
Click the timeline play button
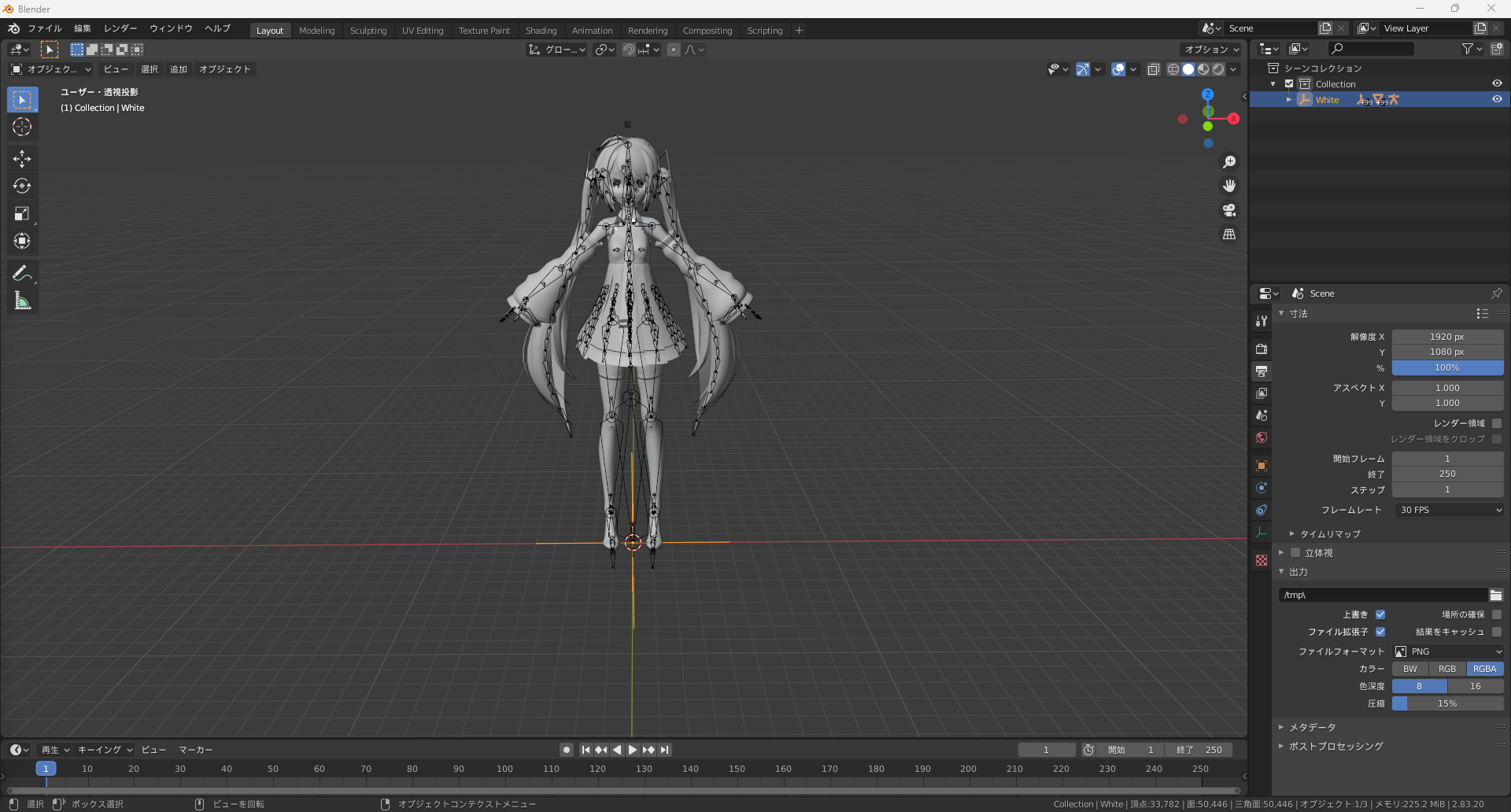pyautogui.click(x=633, y=750)
